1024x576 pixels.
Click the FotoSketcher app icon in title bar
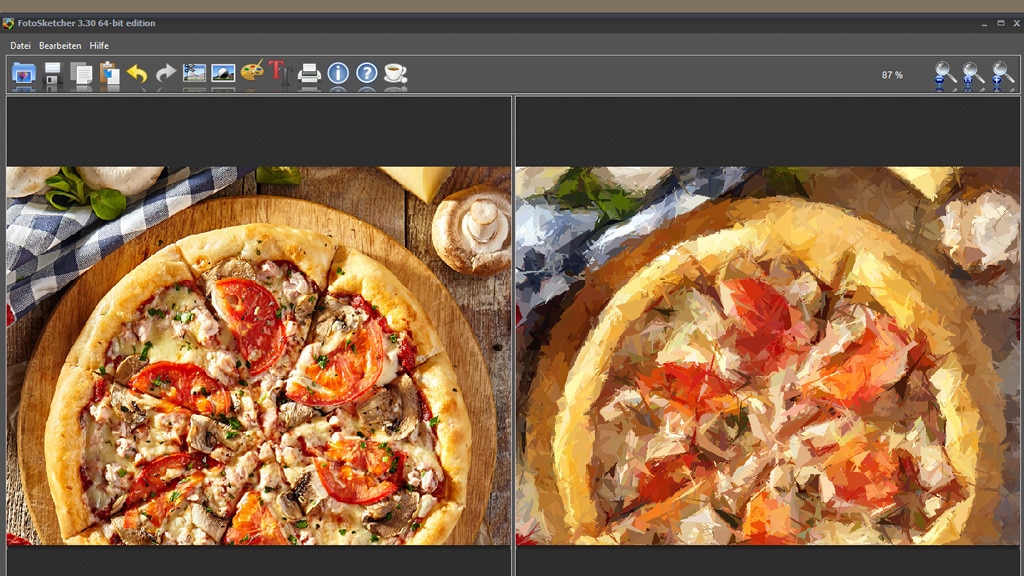(x=8, y=24)
